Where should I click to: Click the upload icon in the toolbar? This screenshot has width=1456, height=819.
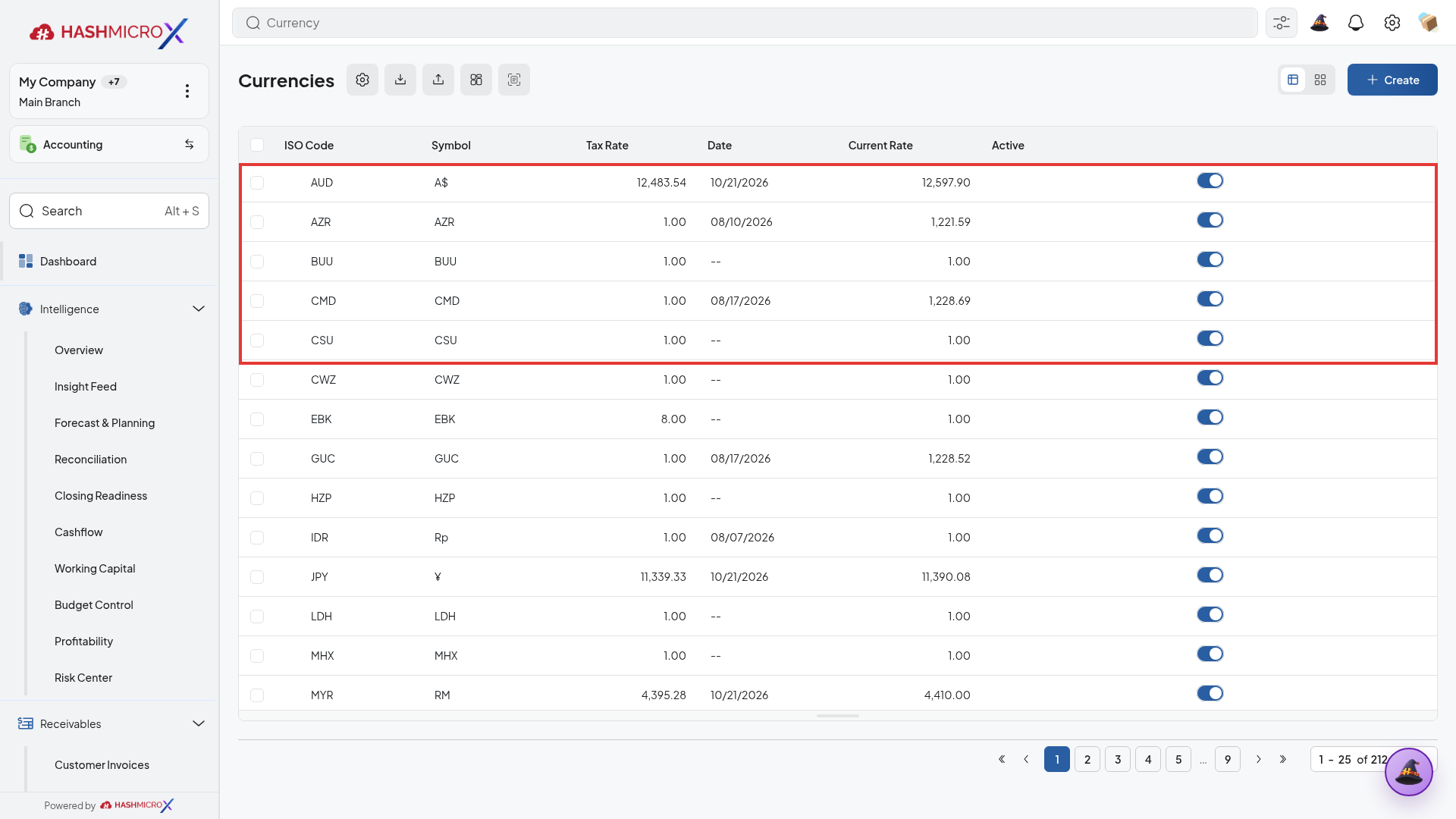438,80
